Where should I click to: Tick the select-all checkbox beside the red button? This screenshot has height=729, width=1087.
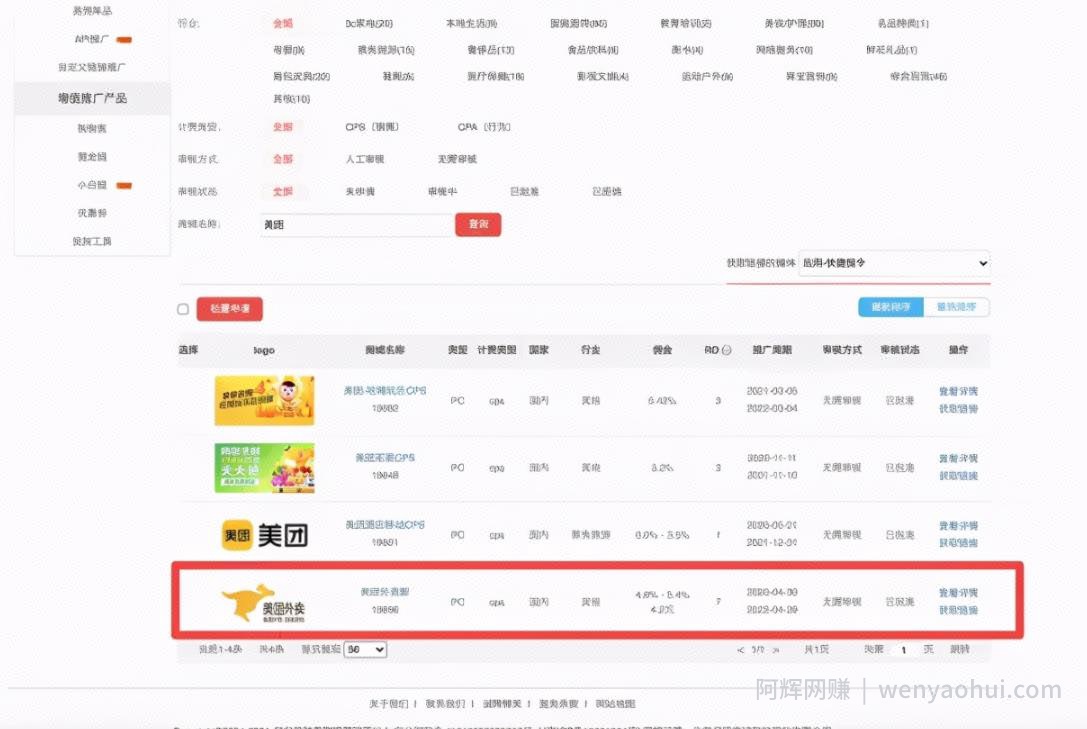[x=183, y=309]
